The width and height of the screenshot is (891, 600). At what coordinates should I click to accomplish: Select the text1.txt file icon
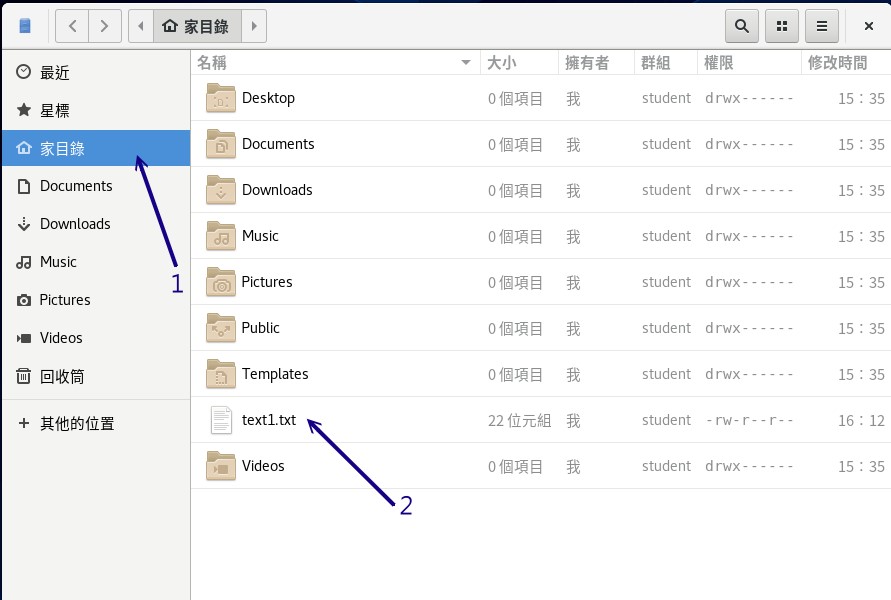pyautogui.click(x=220, y=420)
